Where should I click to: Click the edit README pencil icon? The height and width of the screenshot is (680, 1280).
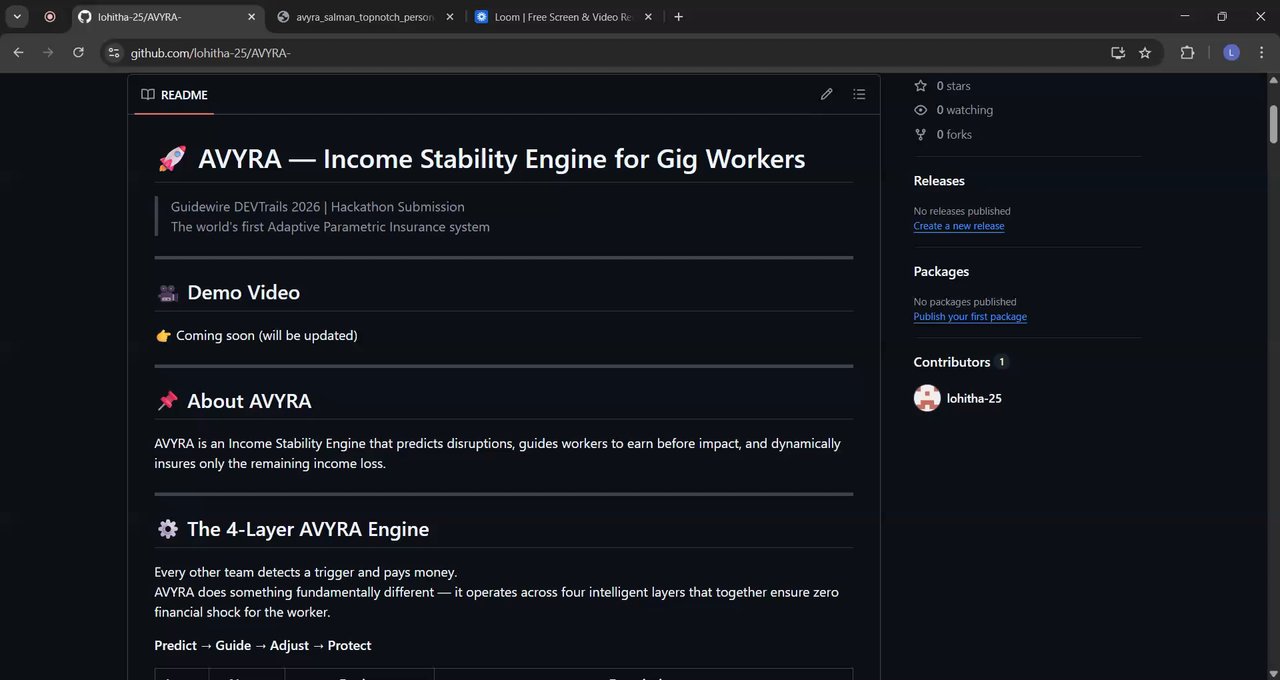[826, 94]
